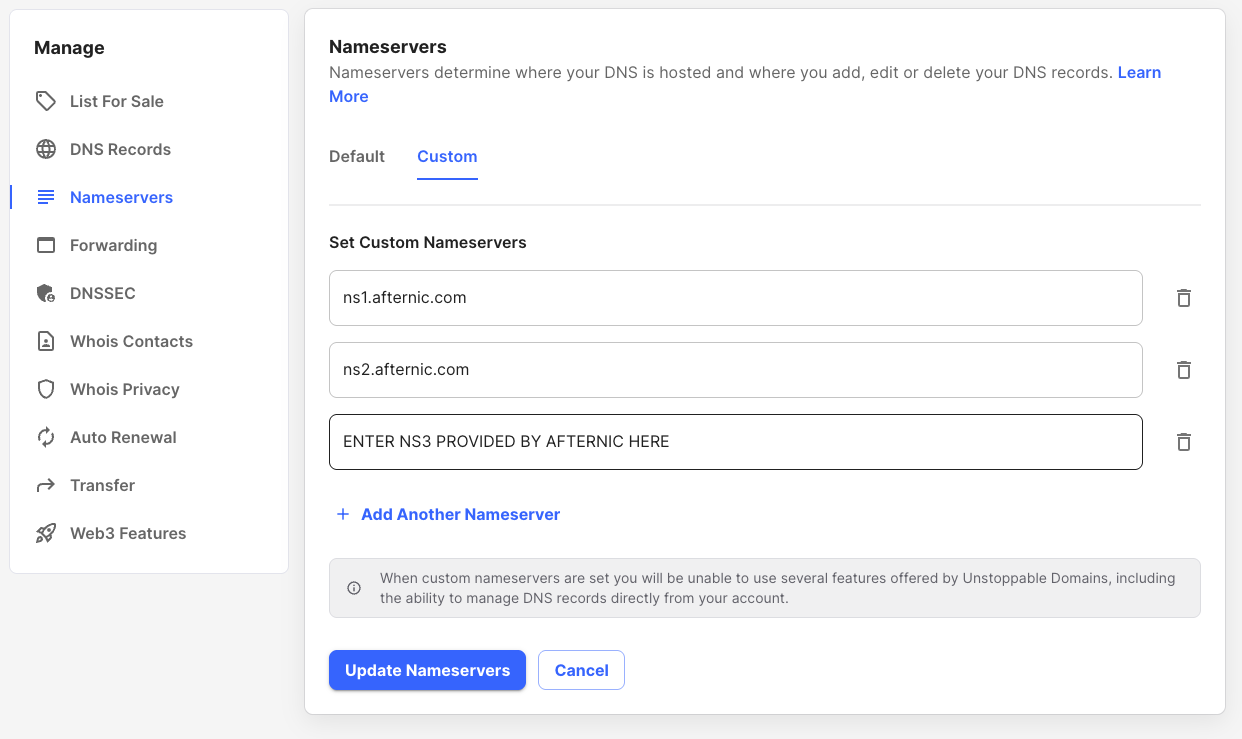
Task: Delete the ns1.afternic.com nameserver entry
Action: pyautogui.click(x=1184, y=298)
